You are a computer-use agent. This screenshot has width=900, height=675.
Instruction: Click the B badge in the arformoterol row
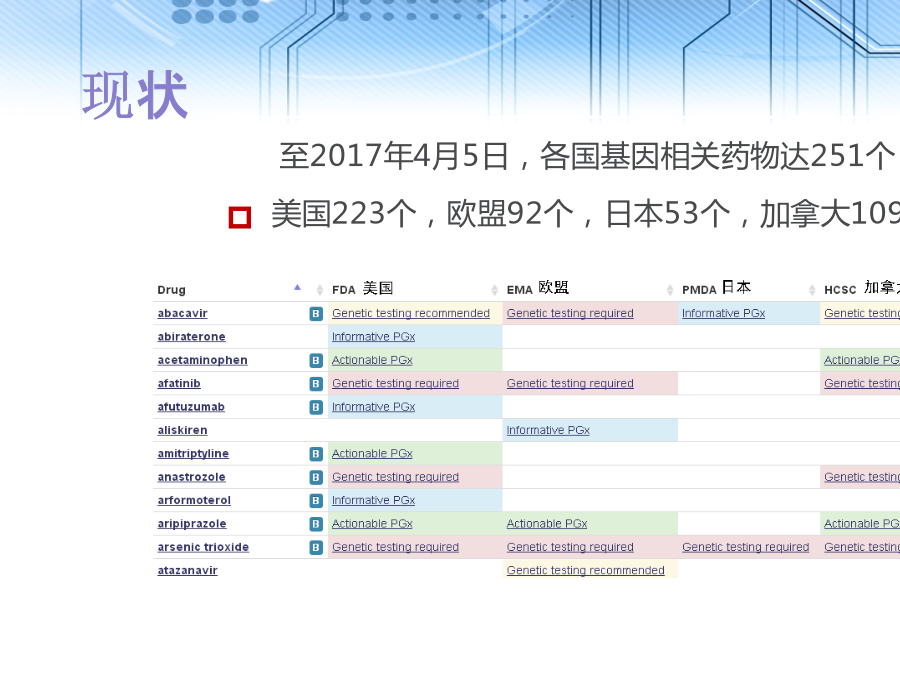click(316, 501)
